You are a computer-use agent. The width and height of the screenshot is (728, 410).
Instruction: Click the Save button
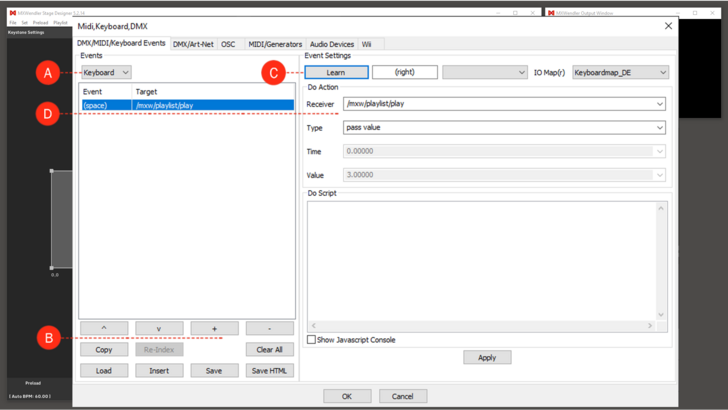[x=214, y=371]
